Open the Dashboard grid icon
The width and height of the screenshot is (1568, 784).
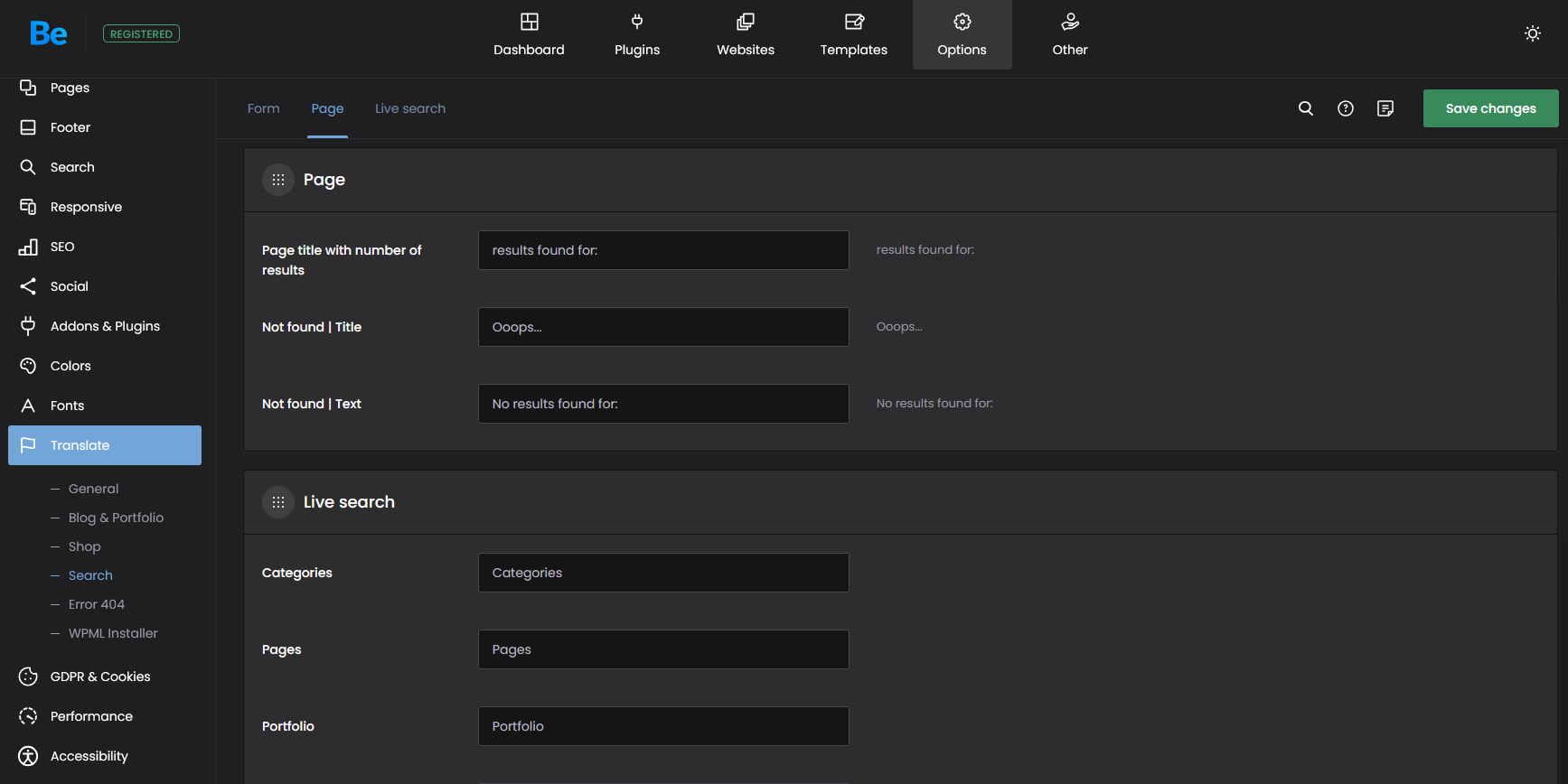click(x=530, y=22)
